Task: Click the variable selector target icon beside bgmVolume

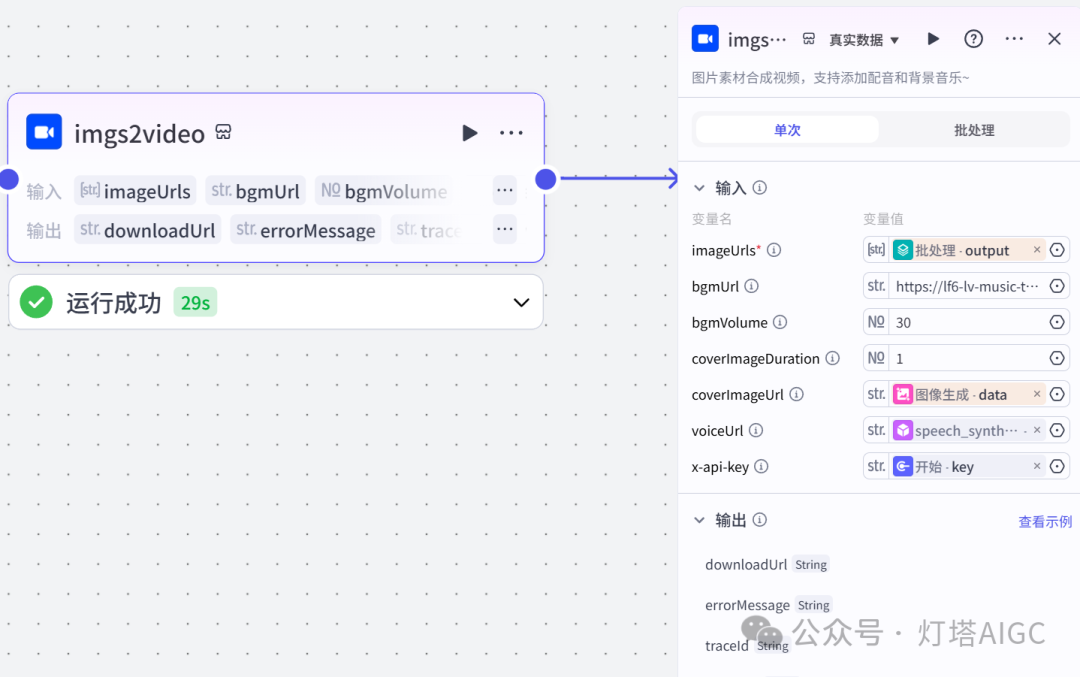Action: pos(1057,321)
